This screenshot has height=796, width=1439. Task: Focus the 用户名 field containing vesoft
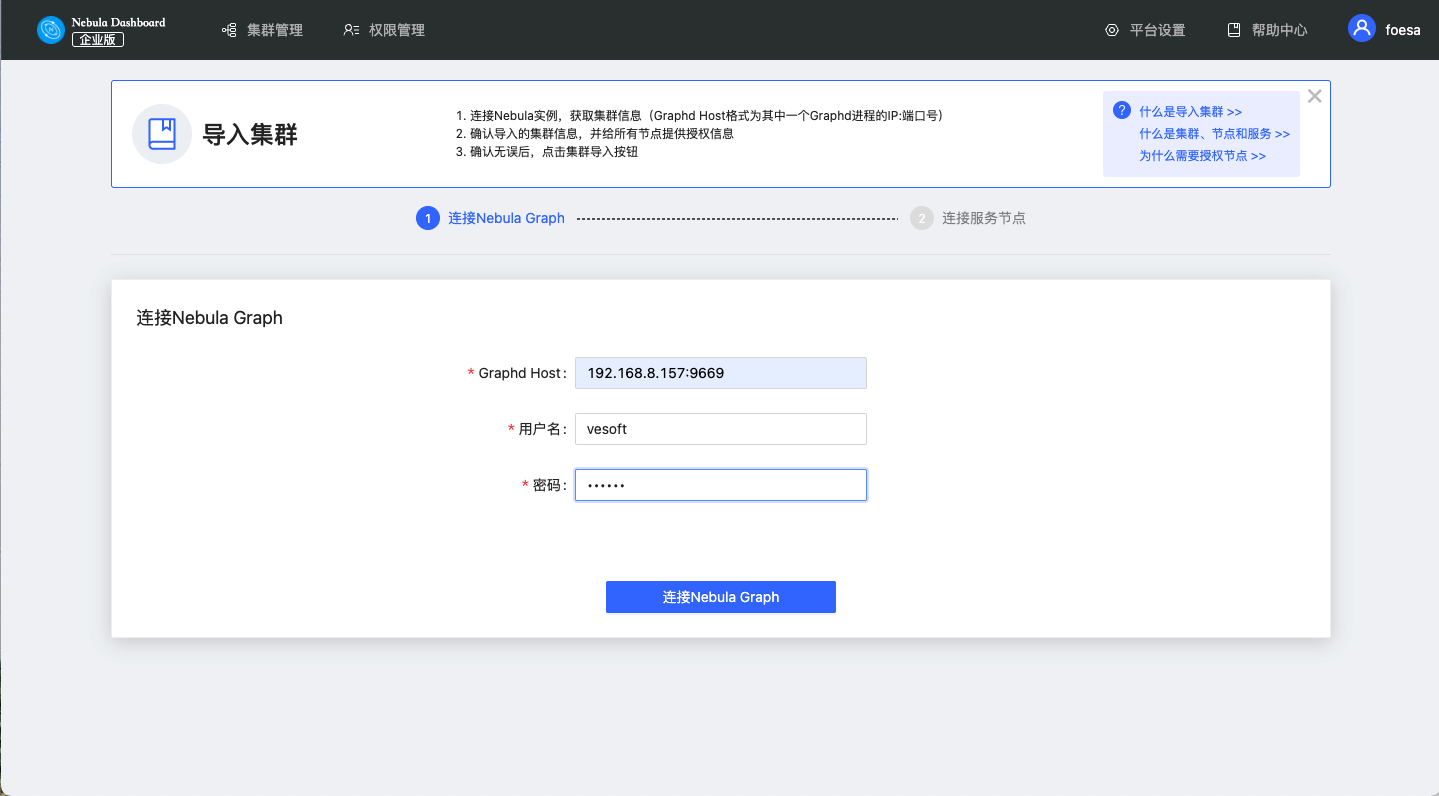point(720,429)
